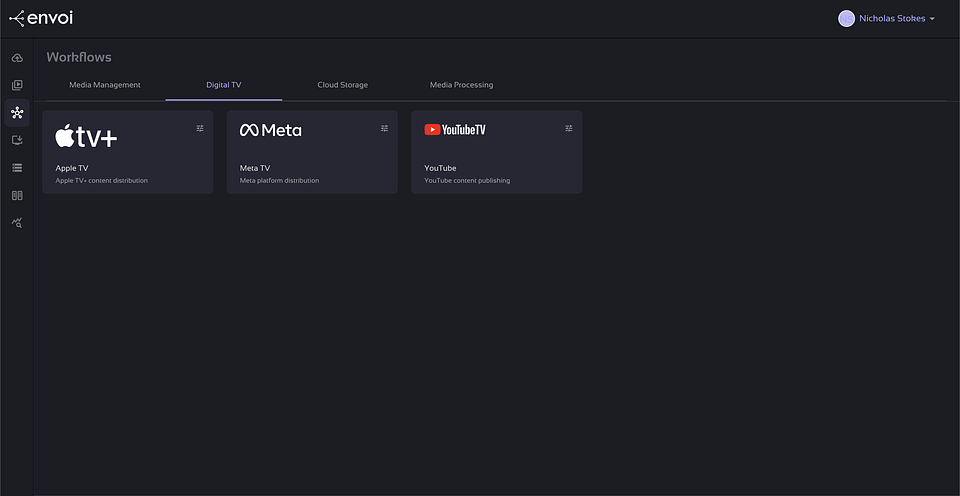Screen dimensions: 960x496
Task: Open settings sliders on YouTube card
Action: [569, 128]
